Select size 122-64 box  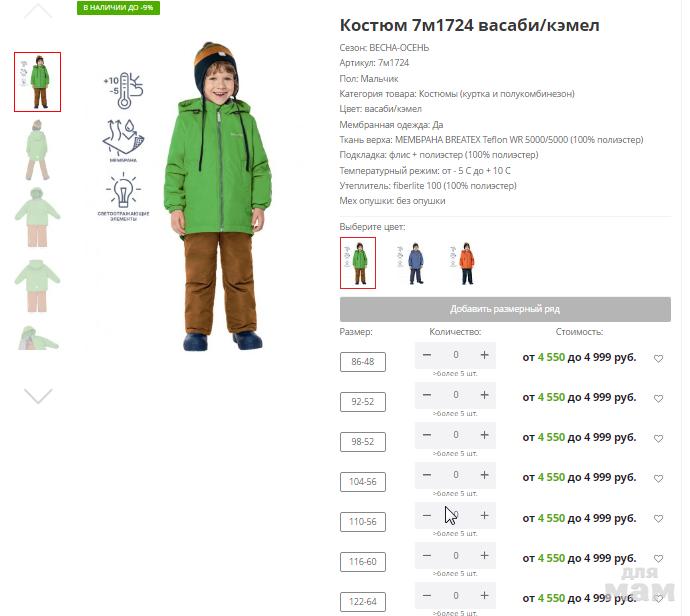tap(363, 601)
